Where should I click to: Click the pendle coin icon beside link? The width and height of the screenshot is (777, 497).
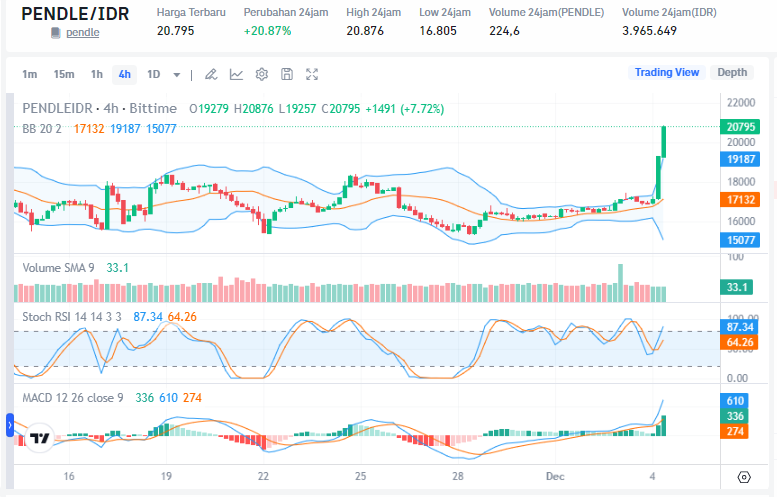tap(56, 33)
